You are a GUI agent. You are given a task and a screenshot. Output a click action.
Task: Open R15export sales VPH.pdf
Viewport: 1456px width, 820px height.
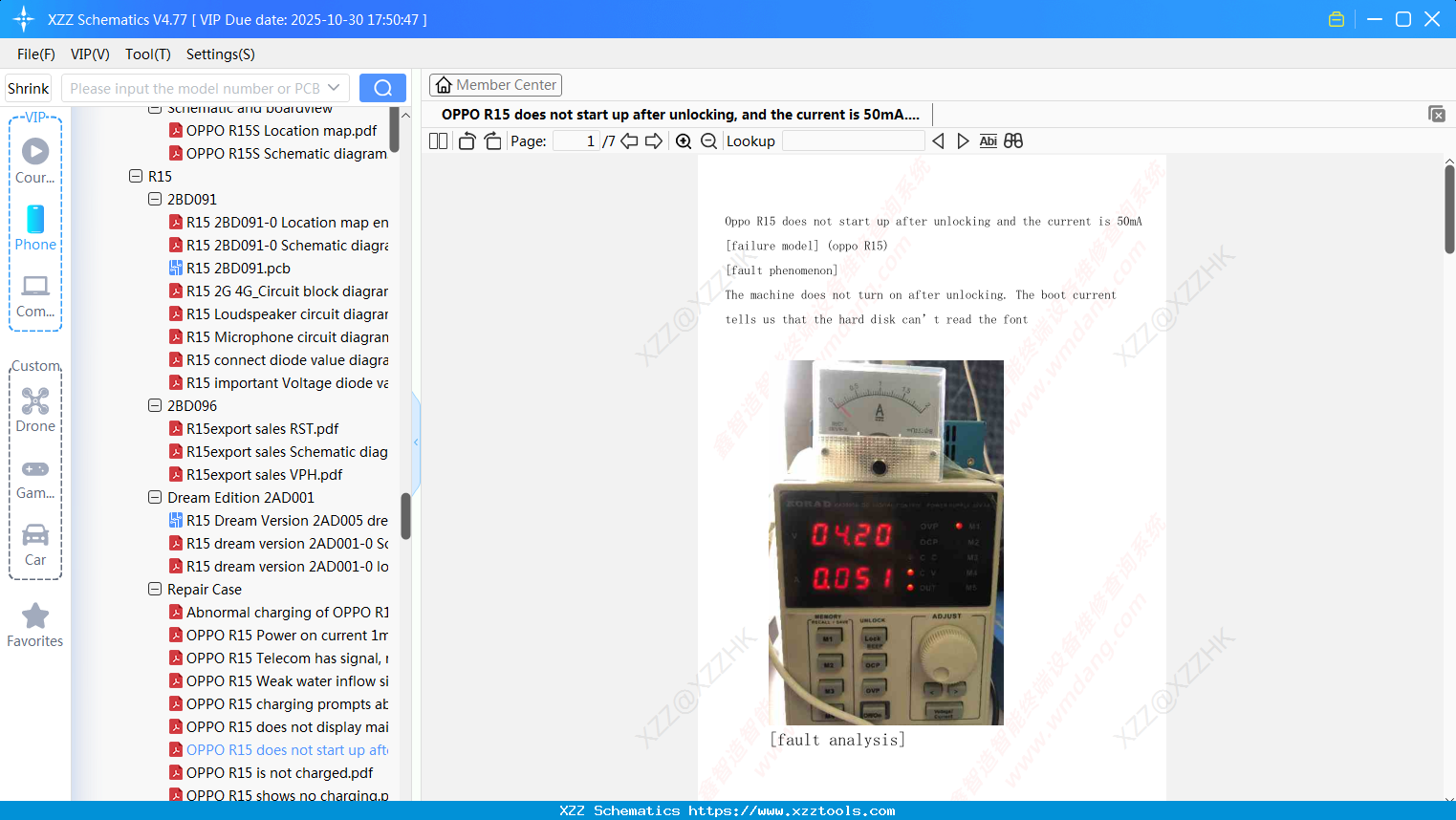[x=255, y=475]
